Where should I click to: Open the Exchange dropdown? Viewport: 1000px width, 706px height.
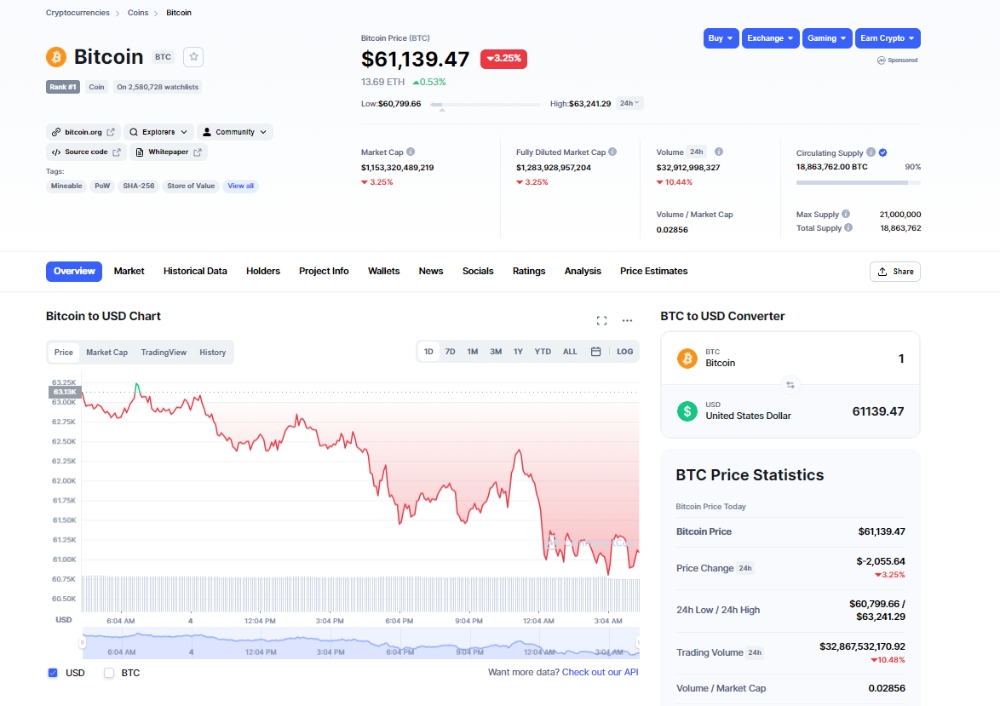pos(770,38)
